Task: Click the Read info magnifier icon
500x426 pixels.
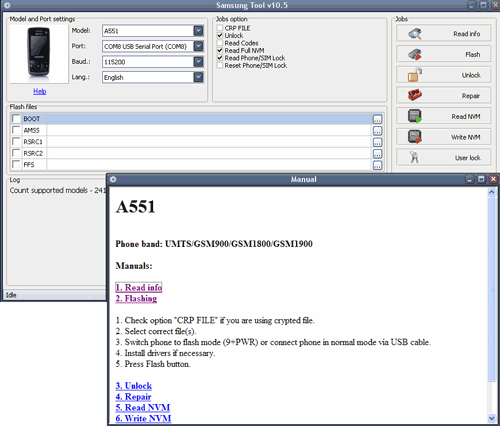Action: pos(415,34)
